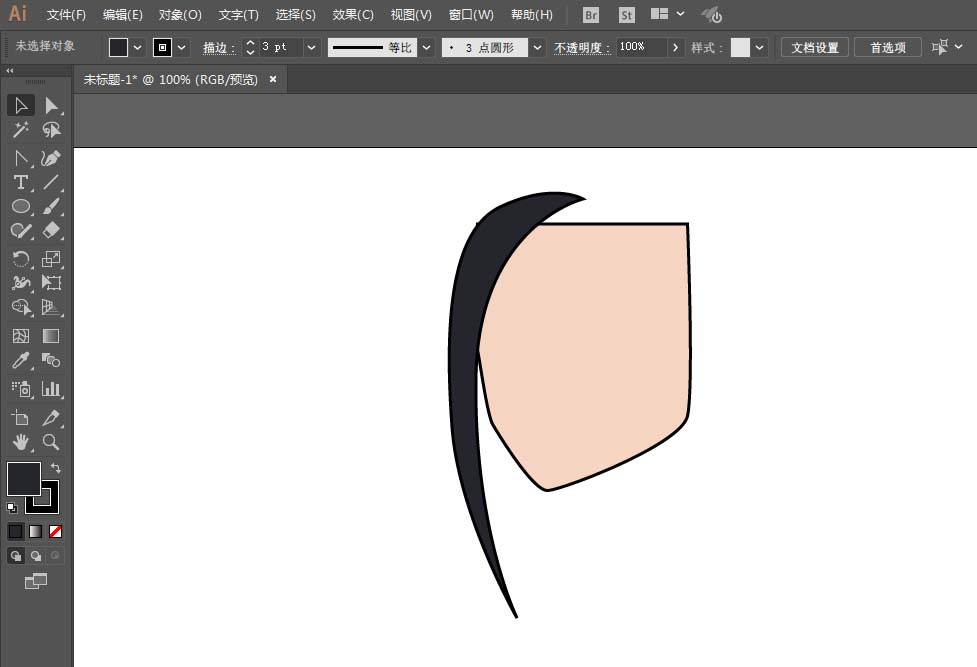Select the Magic Wand tool
This screenshot has height=667, width=977.
pyautogui.click(x=20, y=130)
